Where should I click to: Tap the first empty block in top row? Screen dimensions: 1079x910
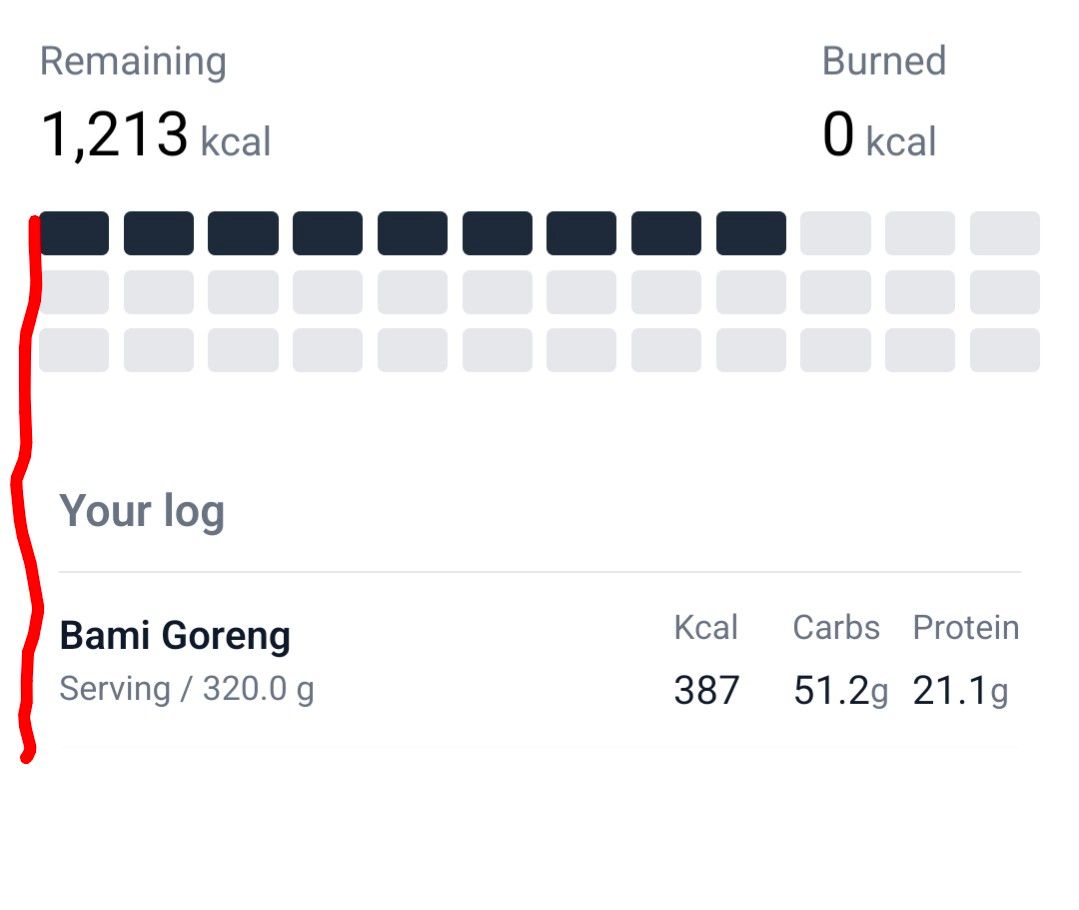835,233
